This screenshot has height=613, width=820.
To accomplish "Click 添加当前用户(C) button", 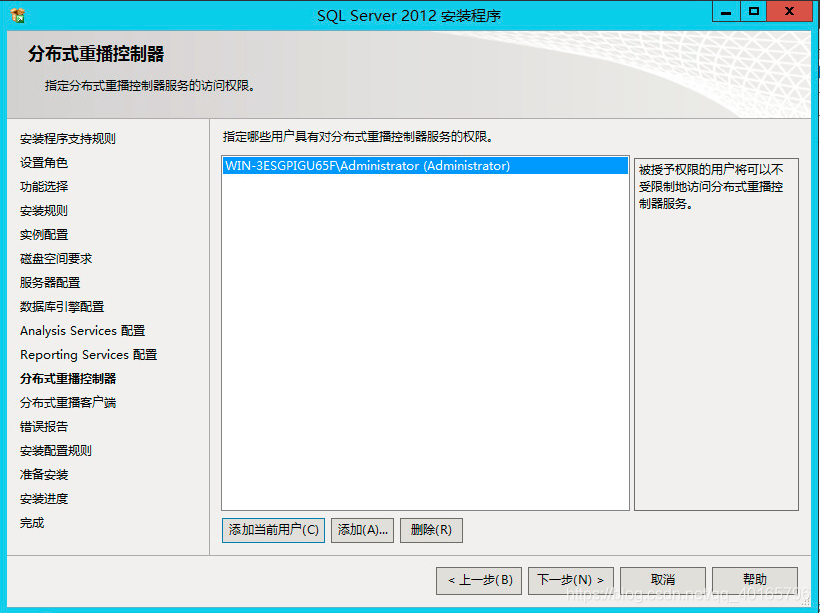I will [x=274, y=530].
